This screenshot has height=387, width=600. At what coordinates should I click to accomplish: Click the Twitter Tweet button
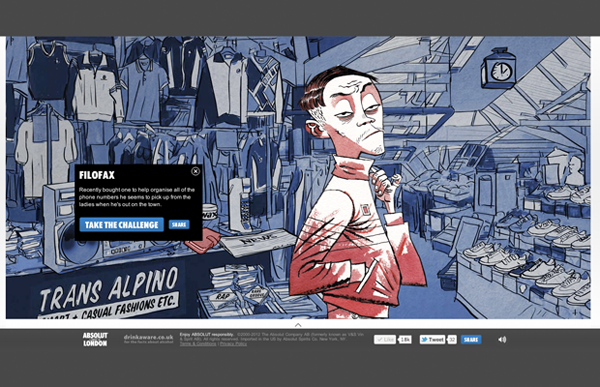coord(432,340)
